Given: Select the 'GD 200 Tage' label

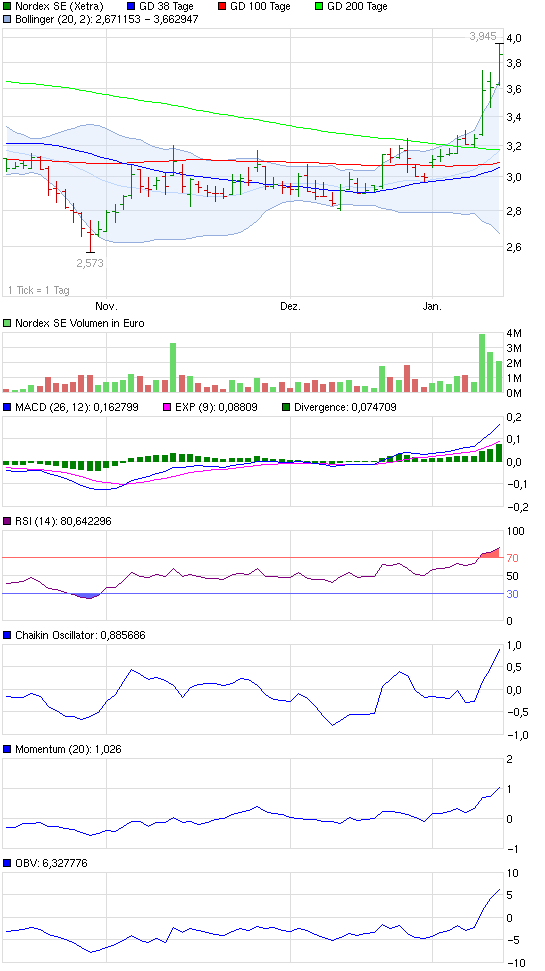Looking at the screenshot, I should tap(357, 6).
